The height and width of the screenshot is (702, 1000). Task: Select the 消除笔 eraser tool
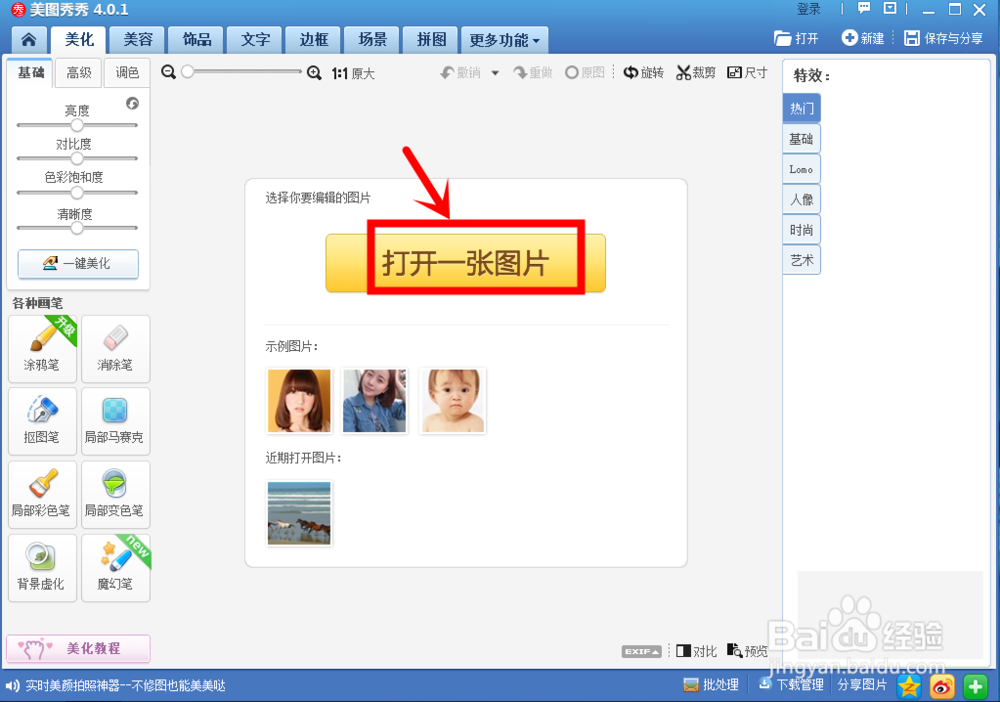115,349
